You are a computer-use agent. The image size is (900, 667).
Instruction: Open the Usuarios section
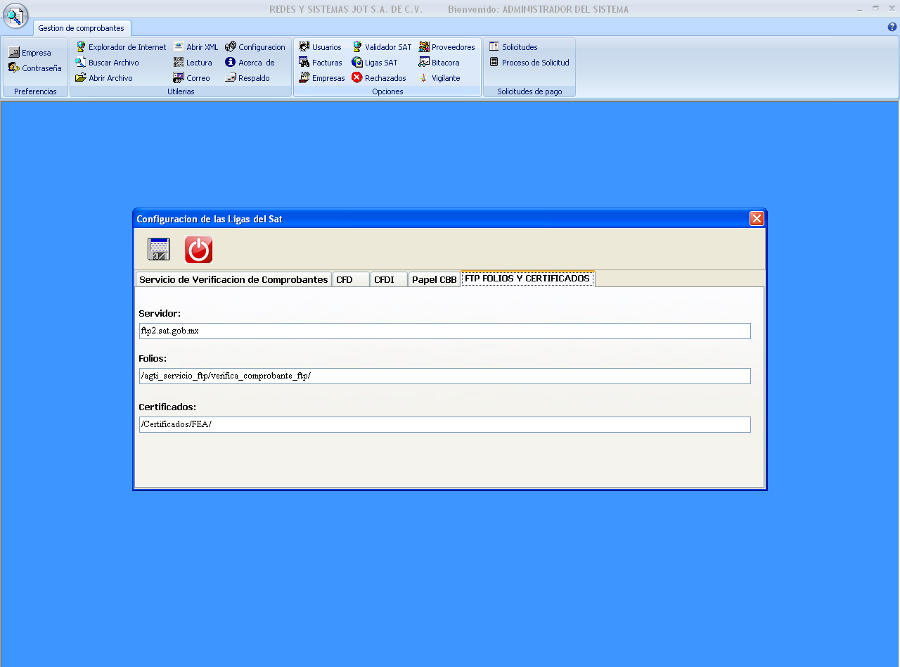[320, 47]
